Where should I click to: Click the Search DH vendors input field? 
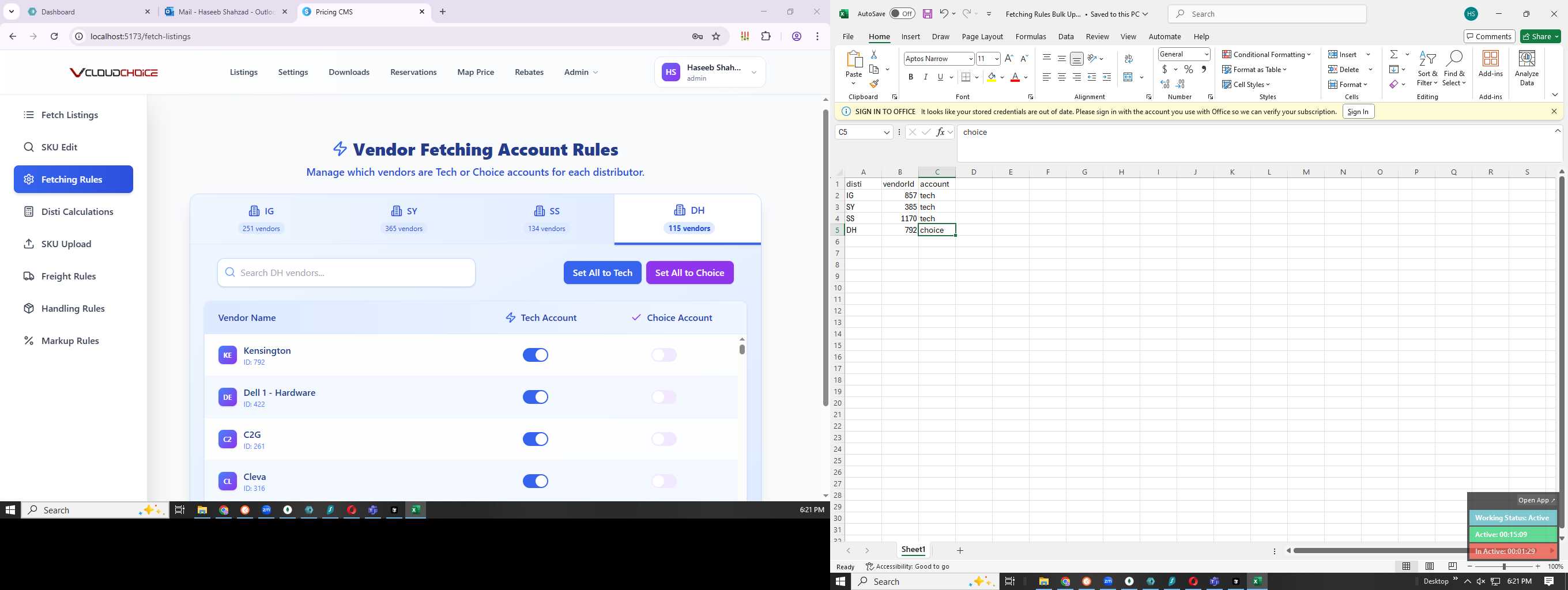tap(346, 273)
